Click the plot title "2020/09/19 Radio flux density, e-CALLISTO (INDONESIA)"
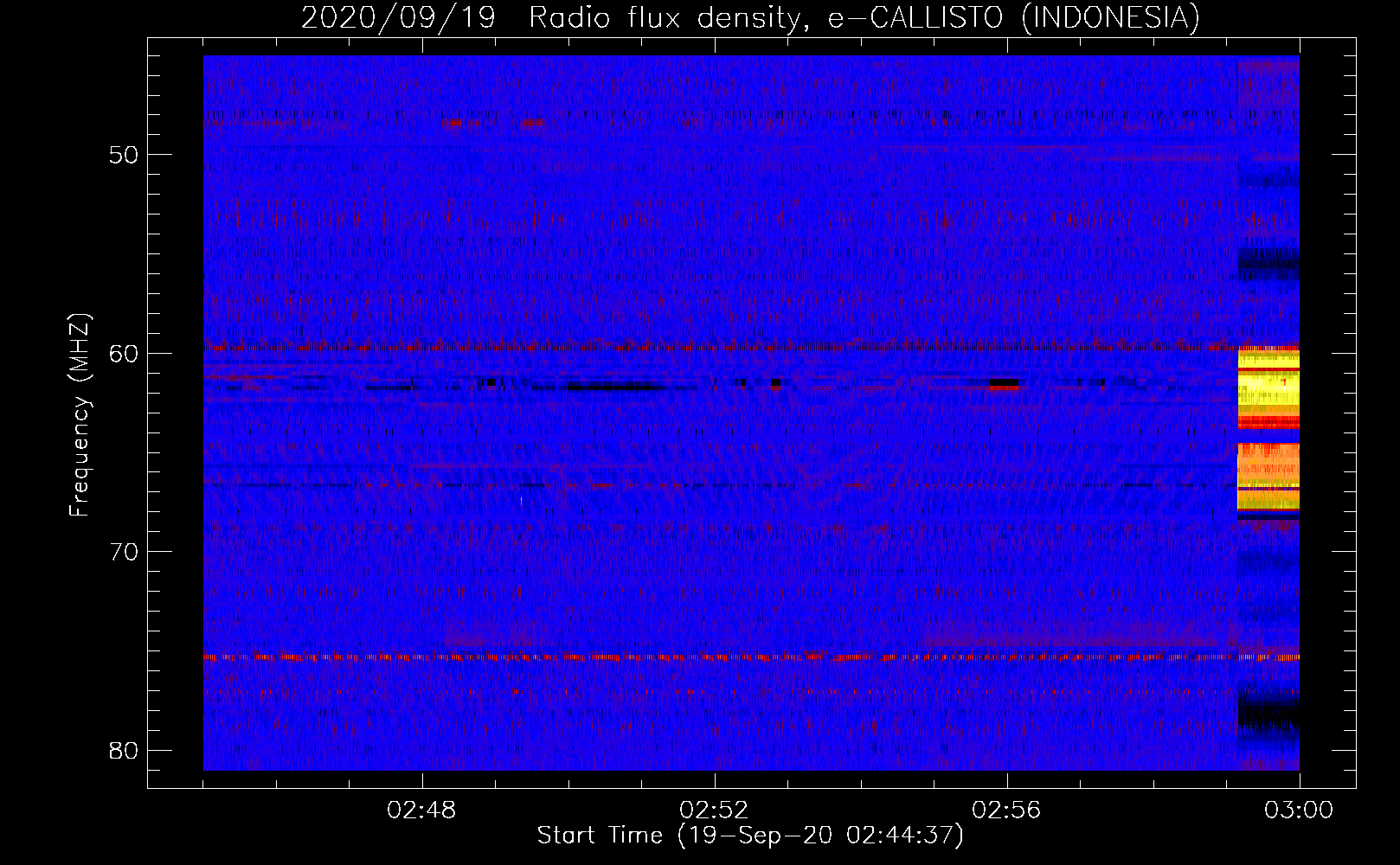 click(x=750, y=17)
